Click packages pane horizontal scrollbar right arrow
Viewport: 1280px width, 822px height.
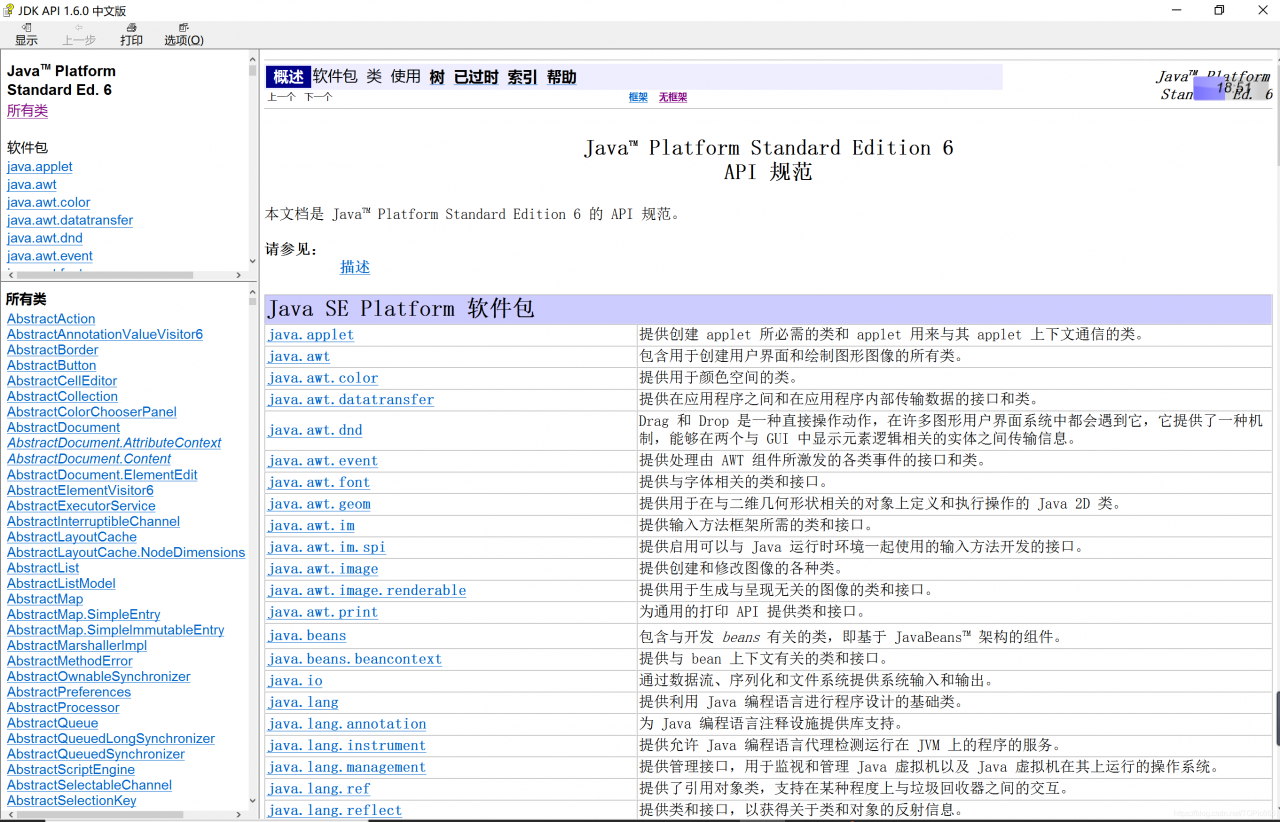click(238, 273)
